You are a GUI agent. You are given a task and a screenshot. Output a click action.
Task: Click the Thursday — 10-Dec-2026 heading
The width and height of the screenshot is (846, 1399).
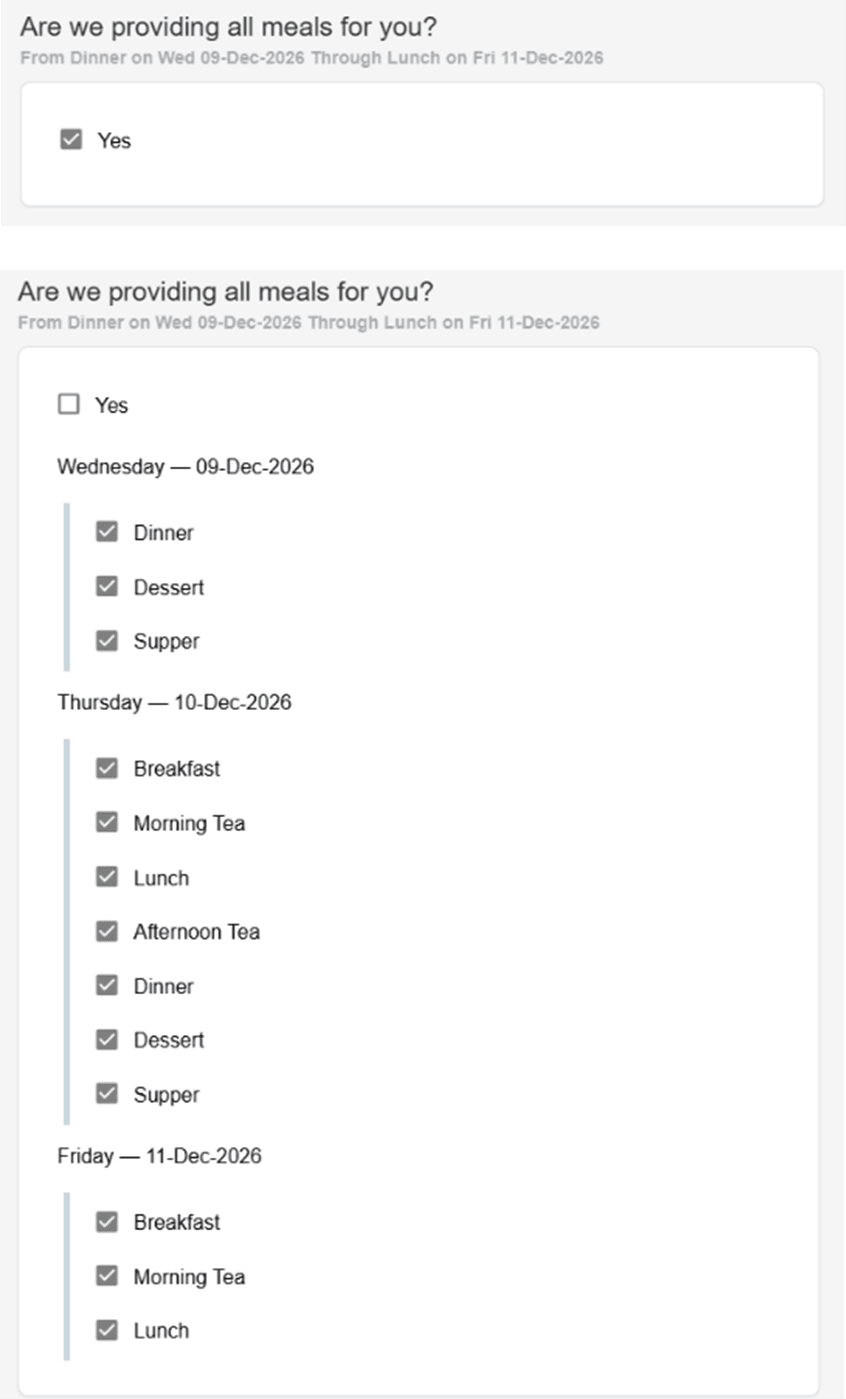174,703
